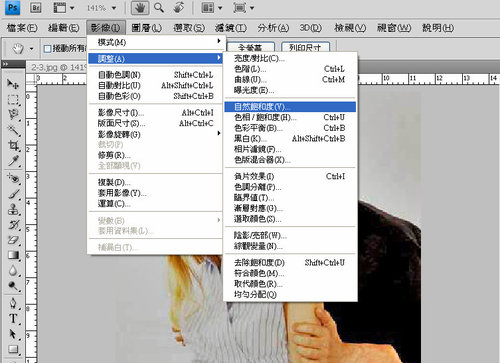Choose 負片效果(I) menu item
The image size is (500, 363).
(290, 176)
